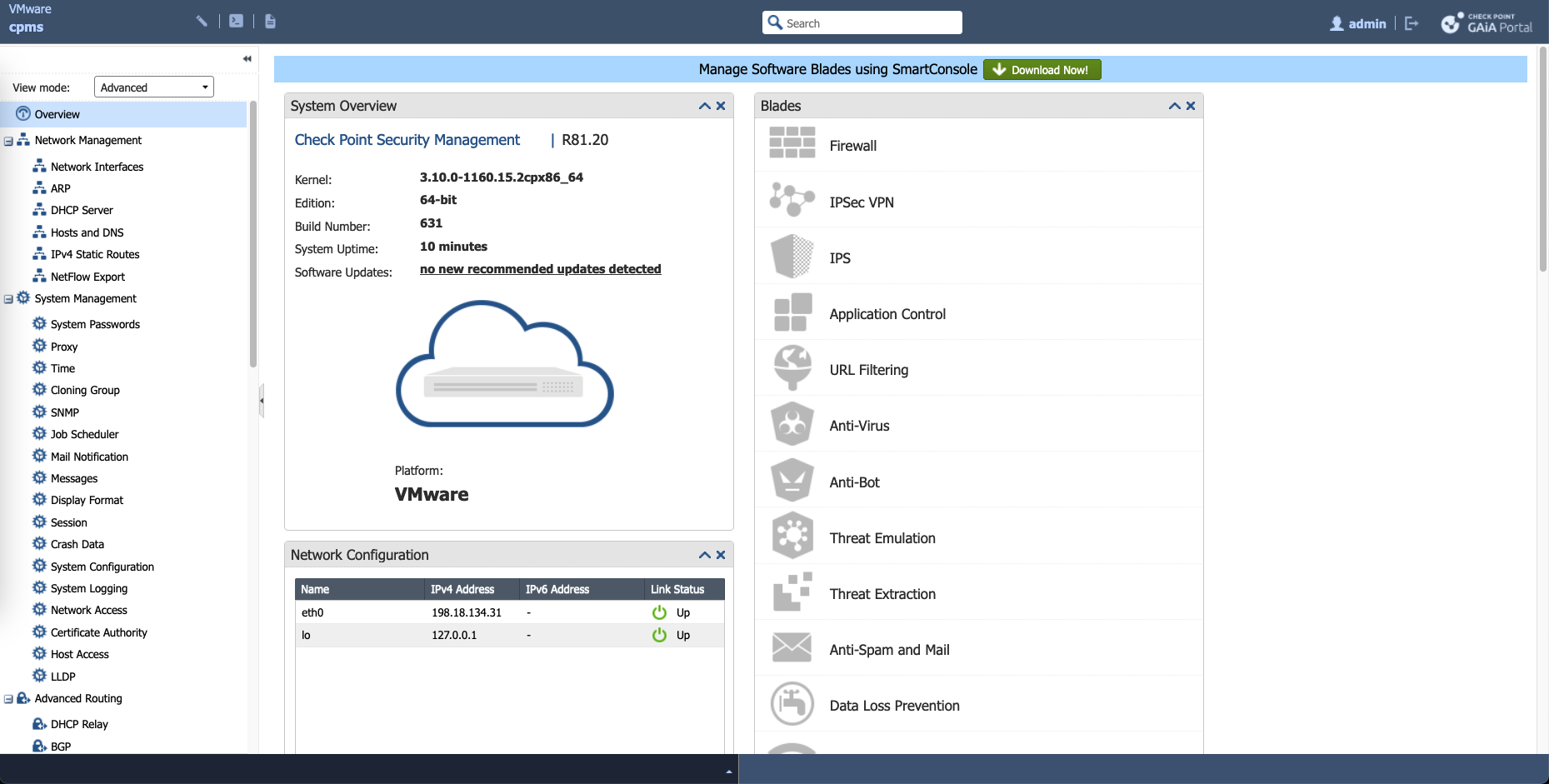Screen dimensions: 1549x784
Task: Click the Threat Emulation blade icon
Action: (792, 537)
